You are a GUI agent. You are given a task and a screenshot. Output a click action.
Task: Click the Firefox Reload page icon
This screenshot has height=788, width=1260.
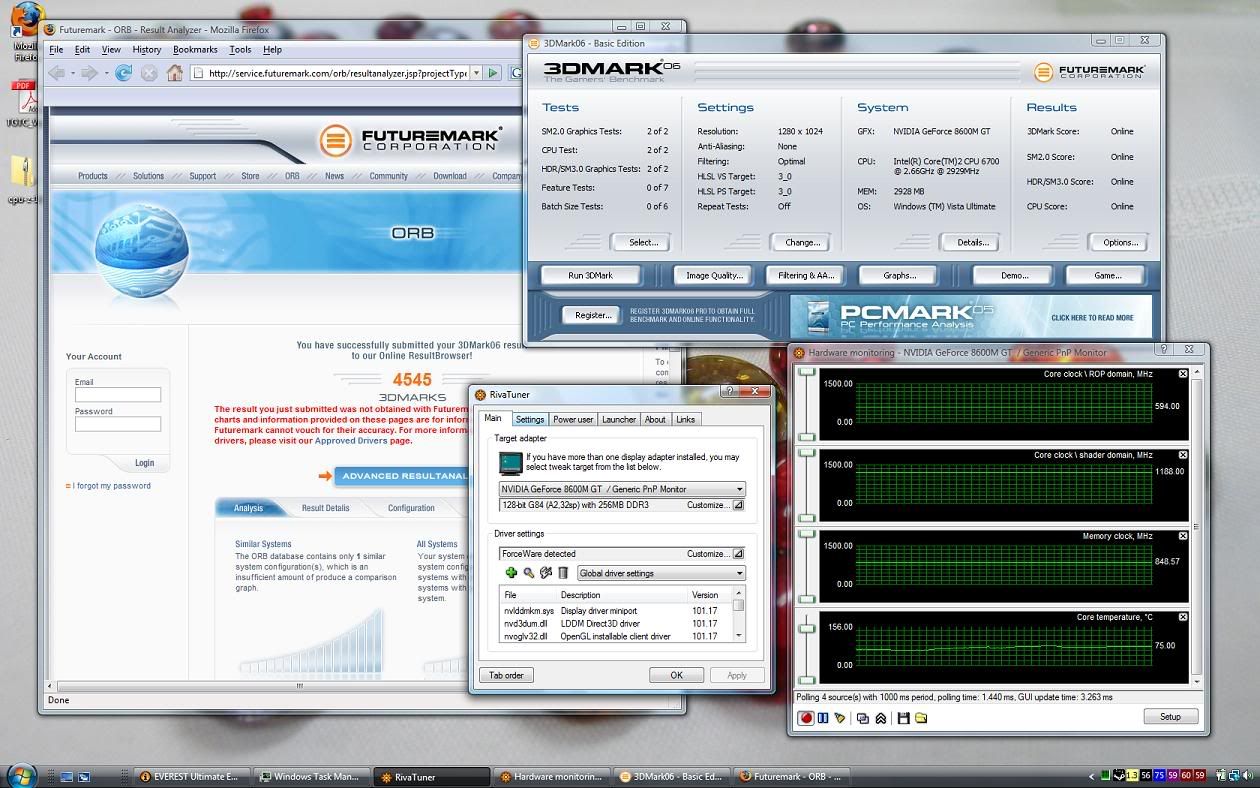pos(123,73)
